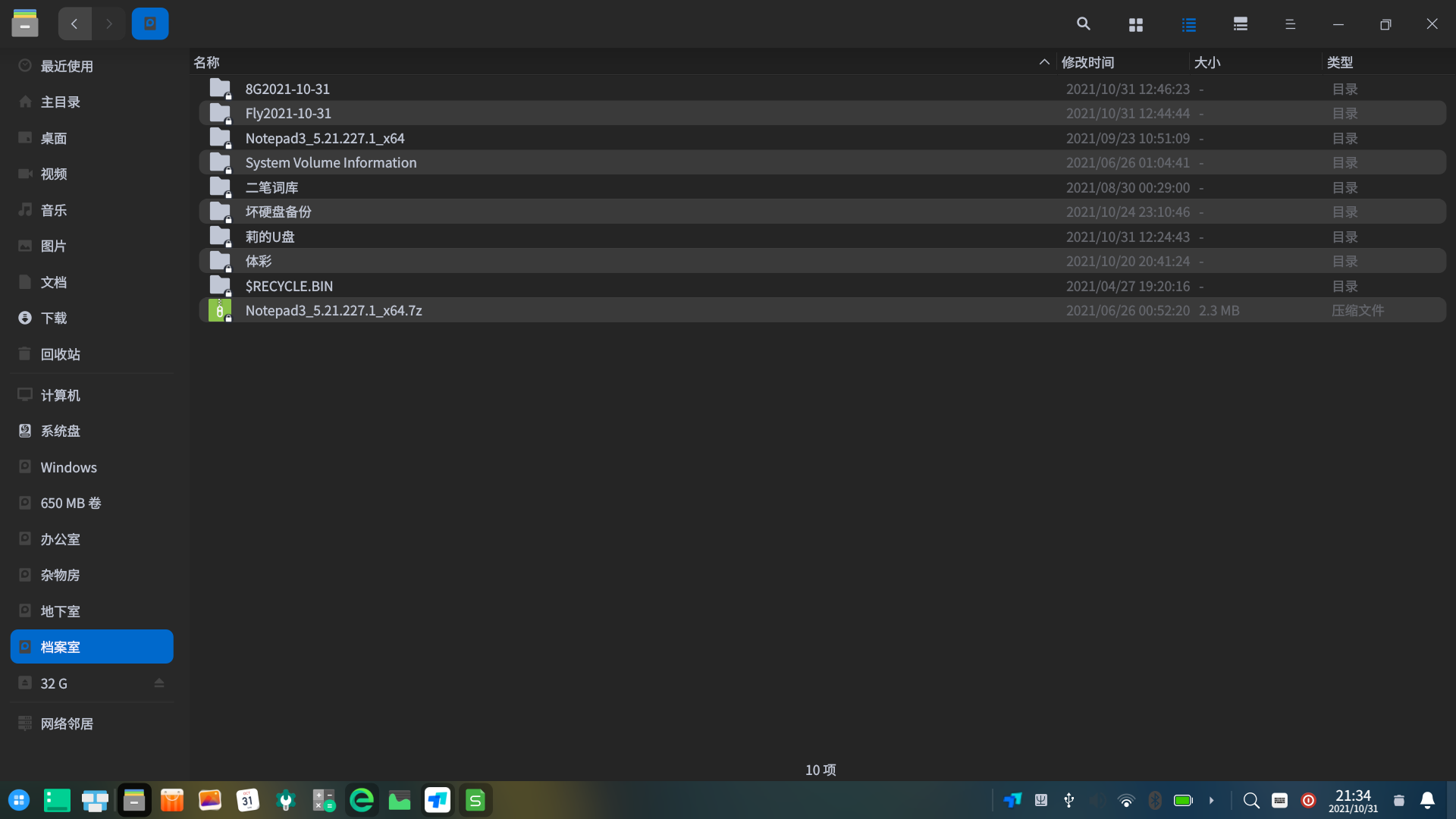1456x819 pixels.
Task: Click the disk location button in address bar
Action: 150,24
